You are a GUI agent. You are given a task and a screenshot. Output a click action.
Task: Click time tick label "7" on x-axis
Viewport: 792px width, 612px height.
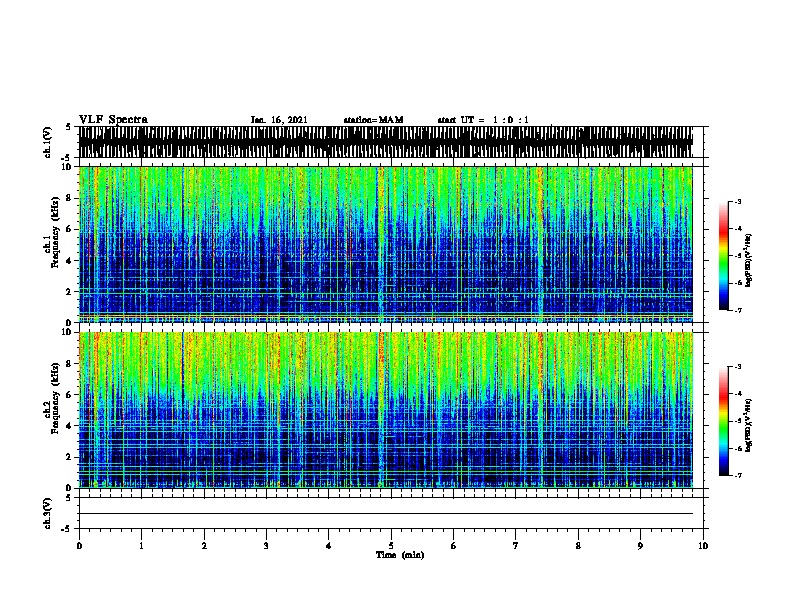click(x=516, y=546)
